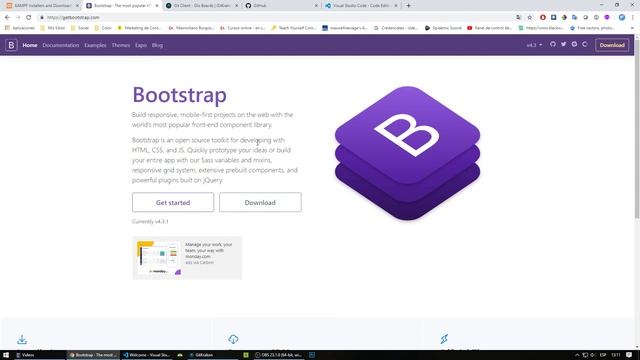Open the Chrome profile avatar
This screenshot has width=640, height=360.
[622, 18]
